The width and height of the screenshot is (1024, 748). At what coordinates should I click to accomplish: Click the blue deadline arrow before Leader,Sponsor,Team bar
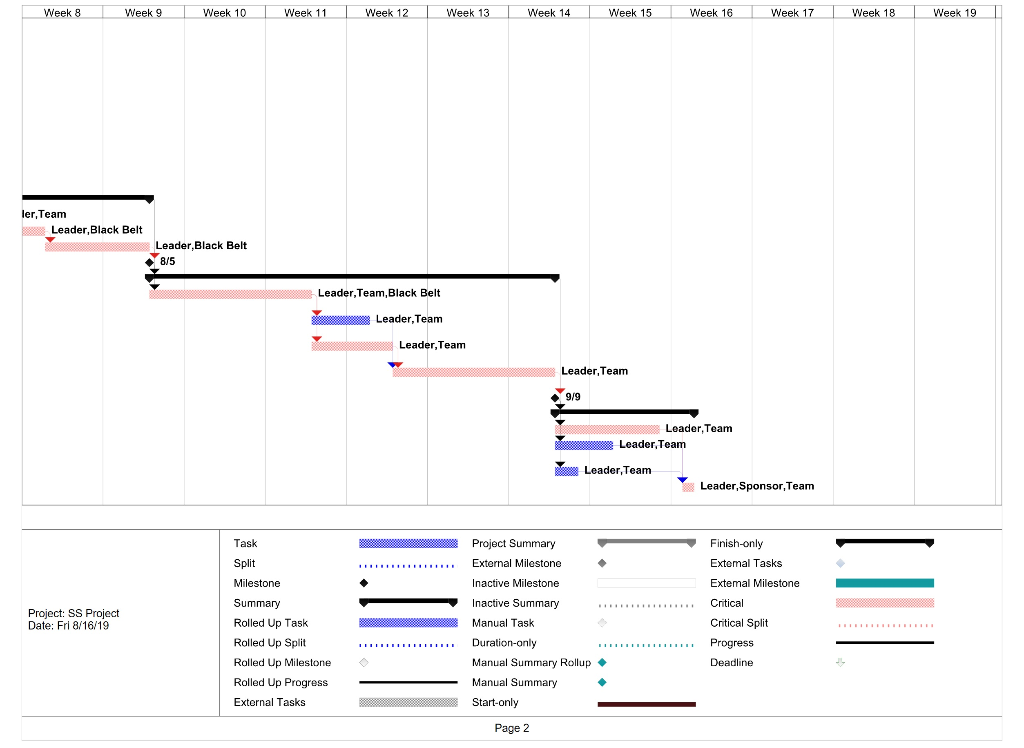coord(683,481)
